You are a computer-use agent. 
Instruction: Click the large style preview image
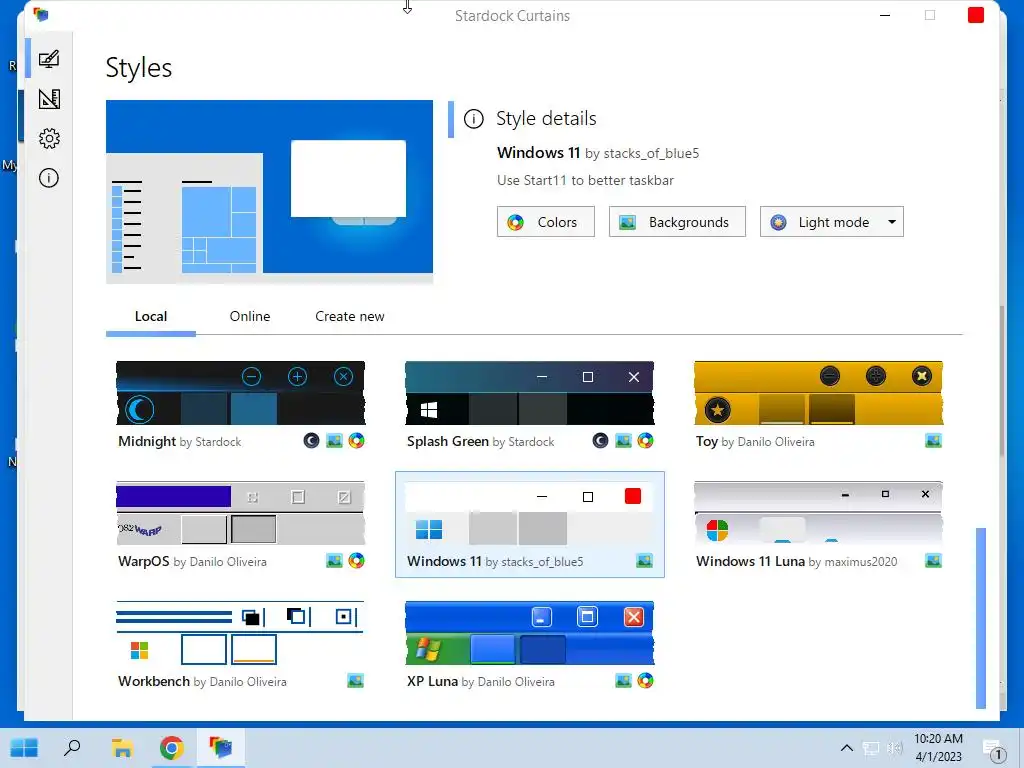point(269,192)
